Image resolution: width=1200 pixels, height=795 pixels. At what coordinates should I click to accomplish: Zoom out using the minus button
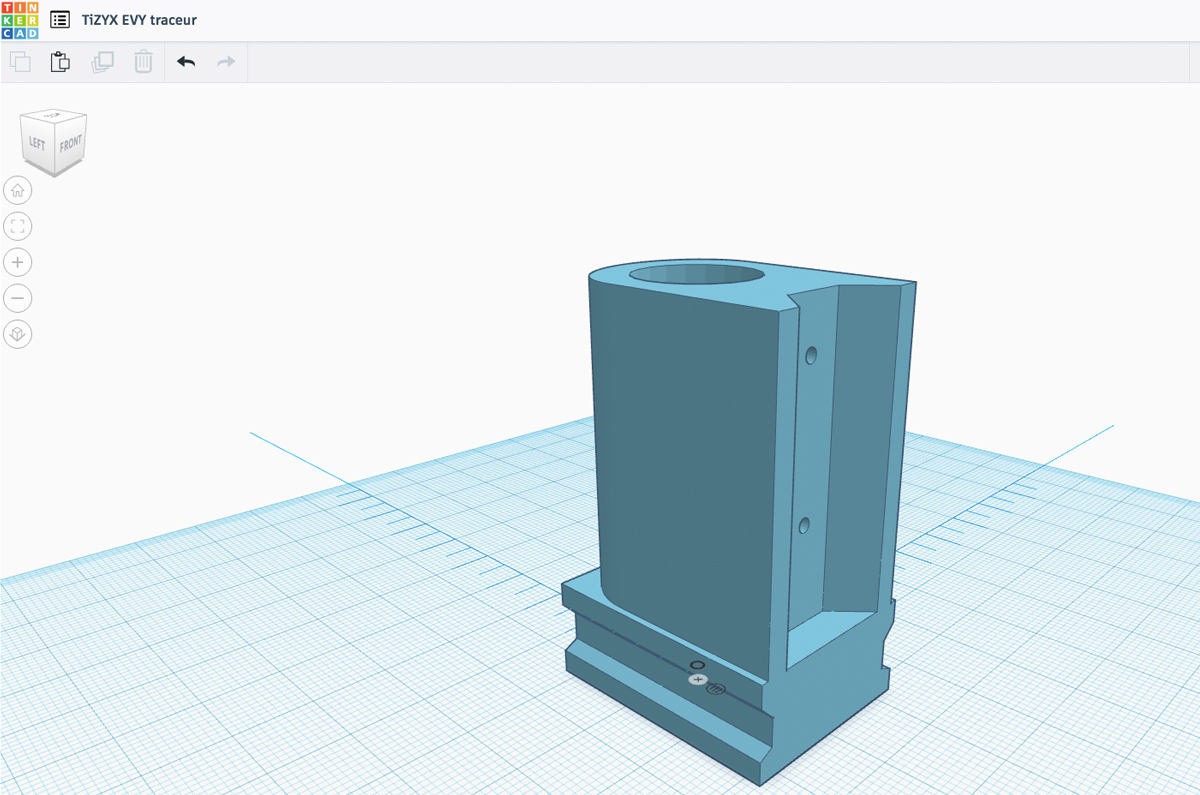point(18,298)
